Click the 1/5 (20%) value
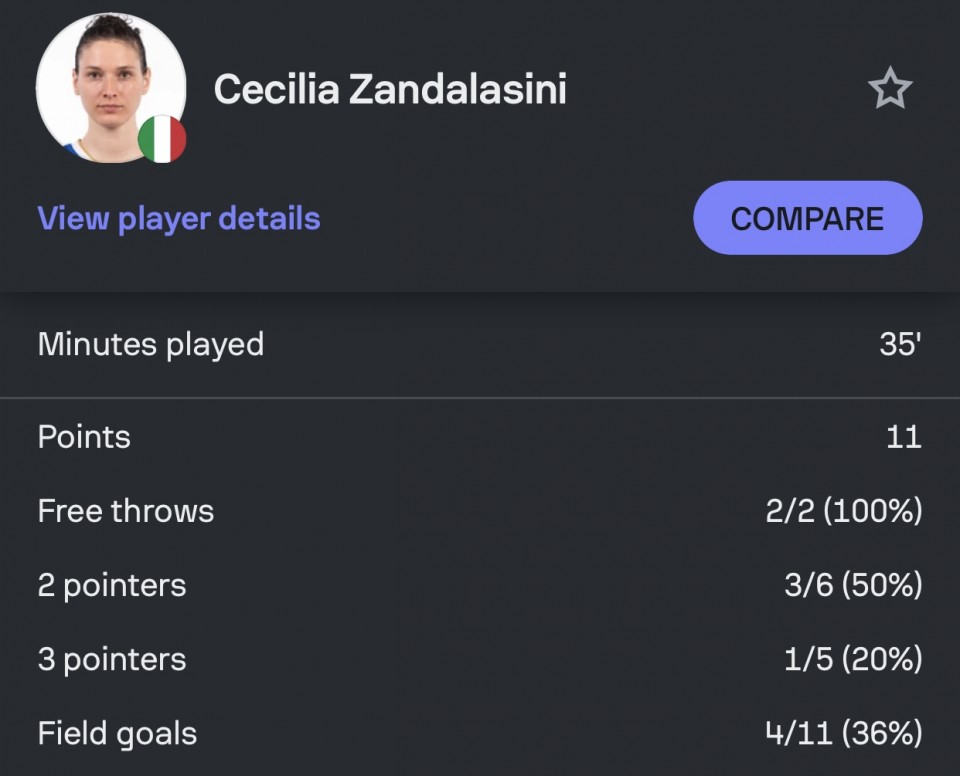 coord(853,659)
